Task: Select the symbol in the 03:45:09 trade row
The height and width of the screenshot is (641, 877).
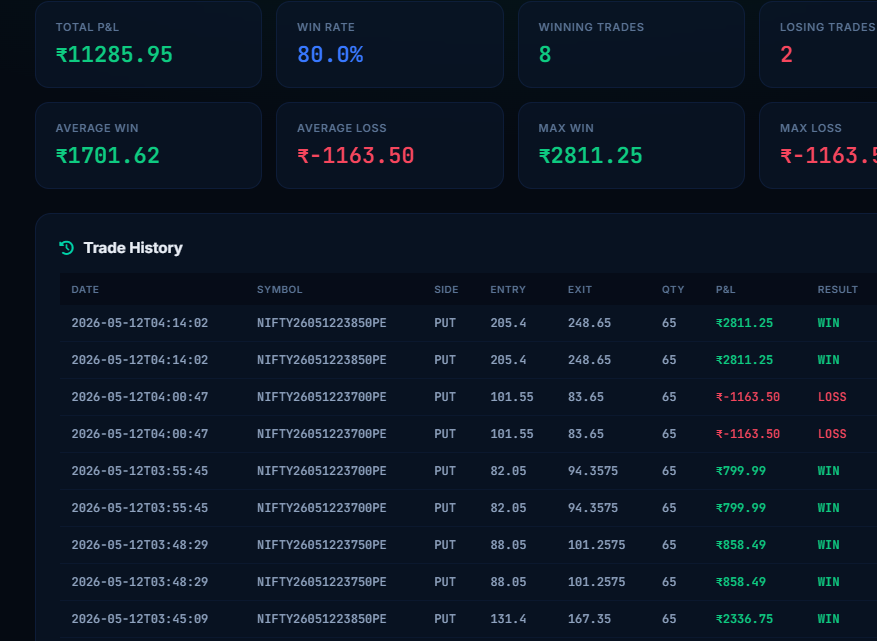Action: pos(322,619)
